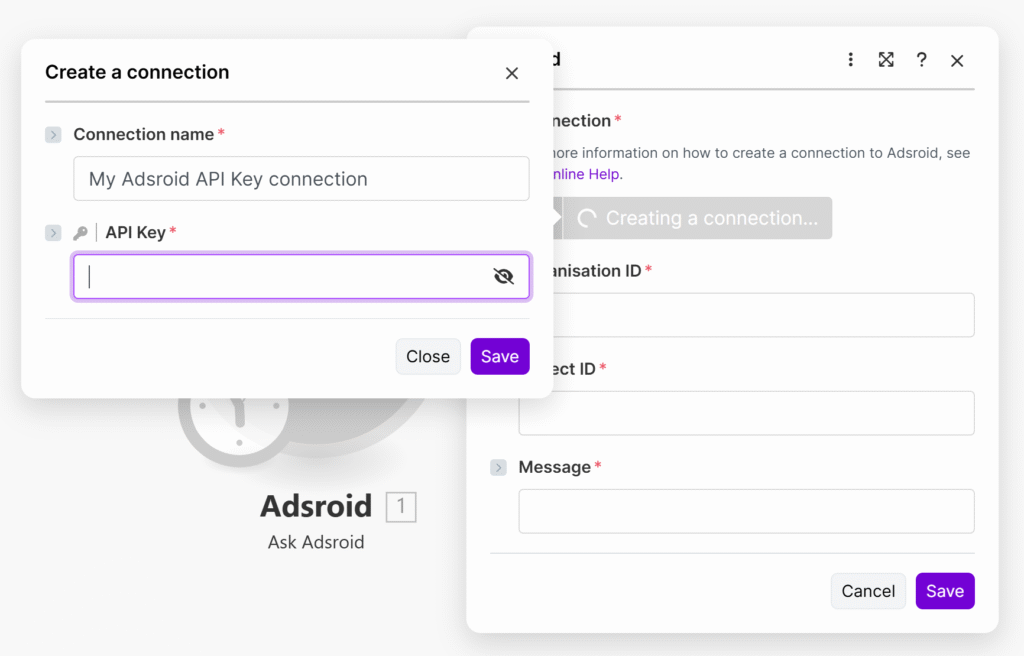Click the key icon beside API Key

point(81,233)
